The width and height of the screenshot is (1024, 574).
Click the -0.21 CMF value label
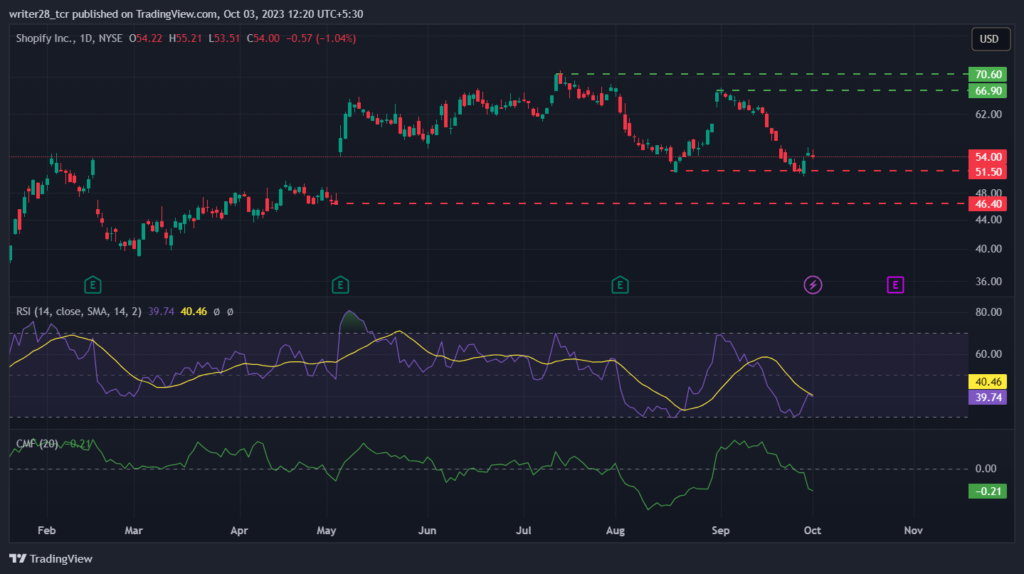click(987, 491)
